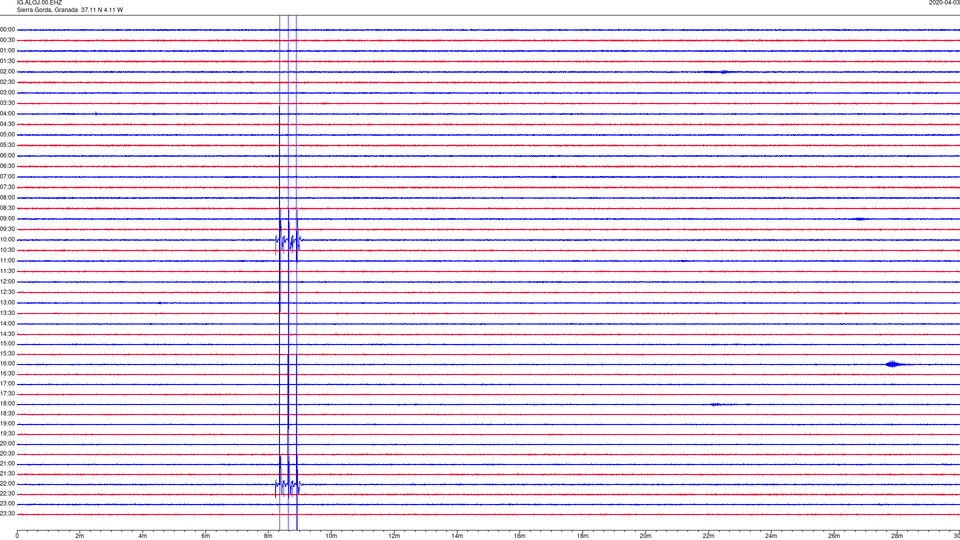The width and height of the screenshot is (960, 540).
Task: Select the 10:00 time label
Action: 7,240
